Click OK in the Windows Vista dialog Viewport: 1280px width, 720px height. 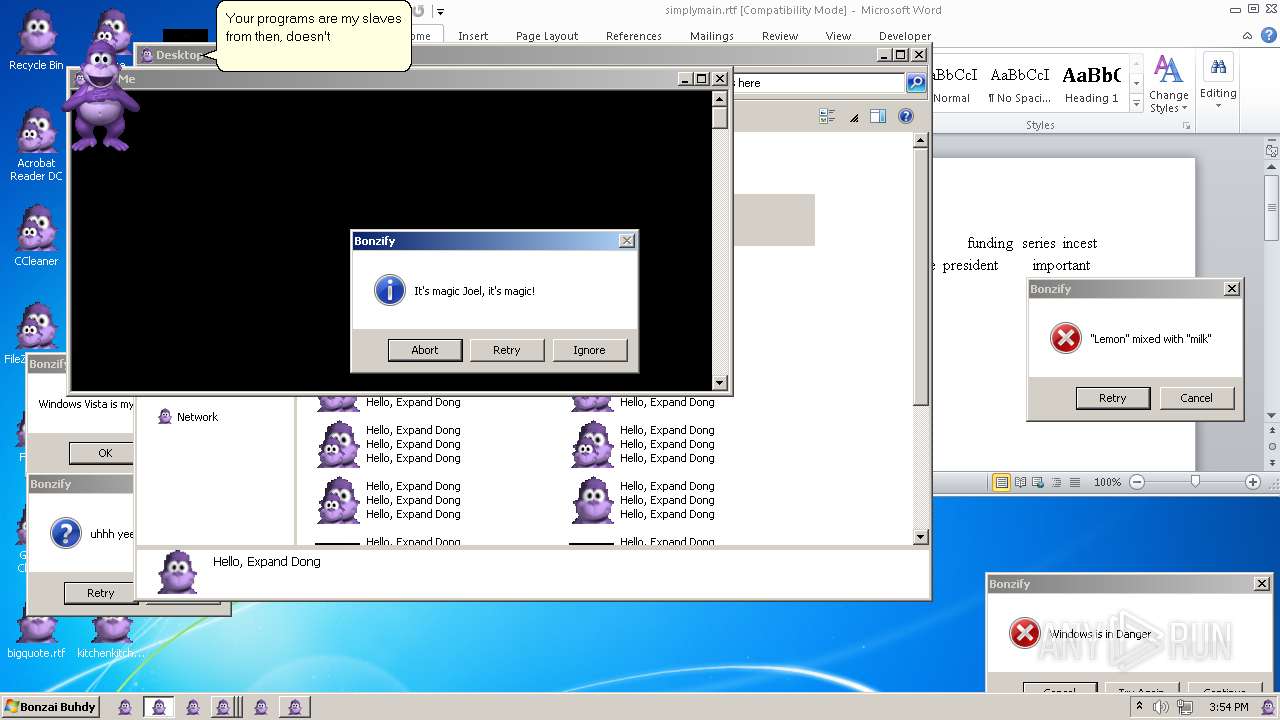click(x=102, y=453)
